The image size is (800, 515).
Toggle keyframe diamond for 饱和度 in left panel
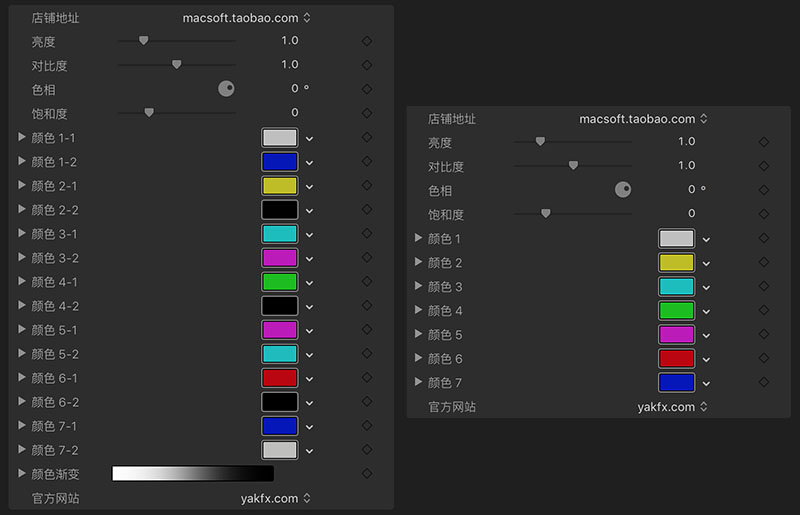(366, 113)
